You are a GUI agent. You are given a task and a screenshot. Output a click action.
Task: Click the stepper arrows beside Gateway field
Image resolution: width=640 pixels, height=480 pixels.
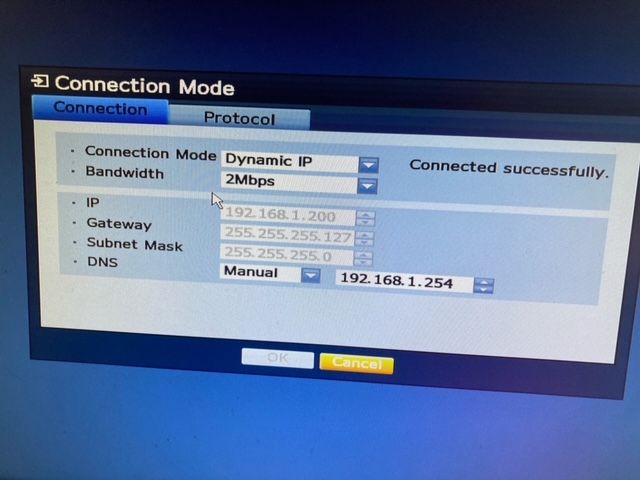(x=364, y=239)
